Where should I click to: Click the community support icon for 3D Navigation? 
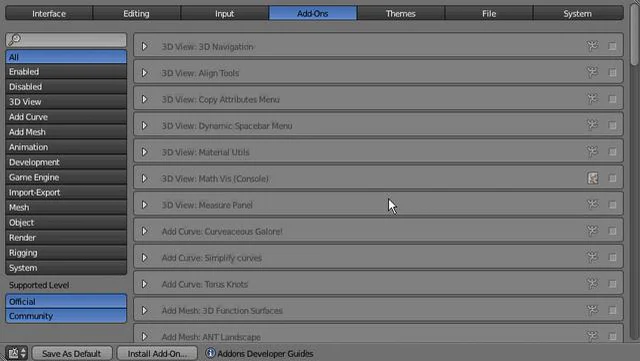coord(592,46)
